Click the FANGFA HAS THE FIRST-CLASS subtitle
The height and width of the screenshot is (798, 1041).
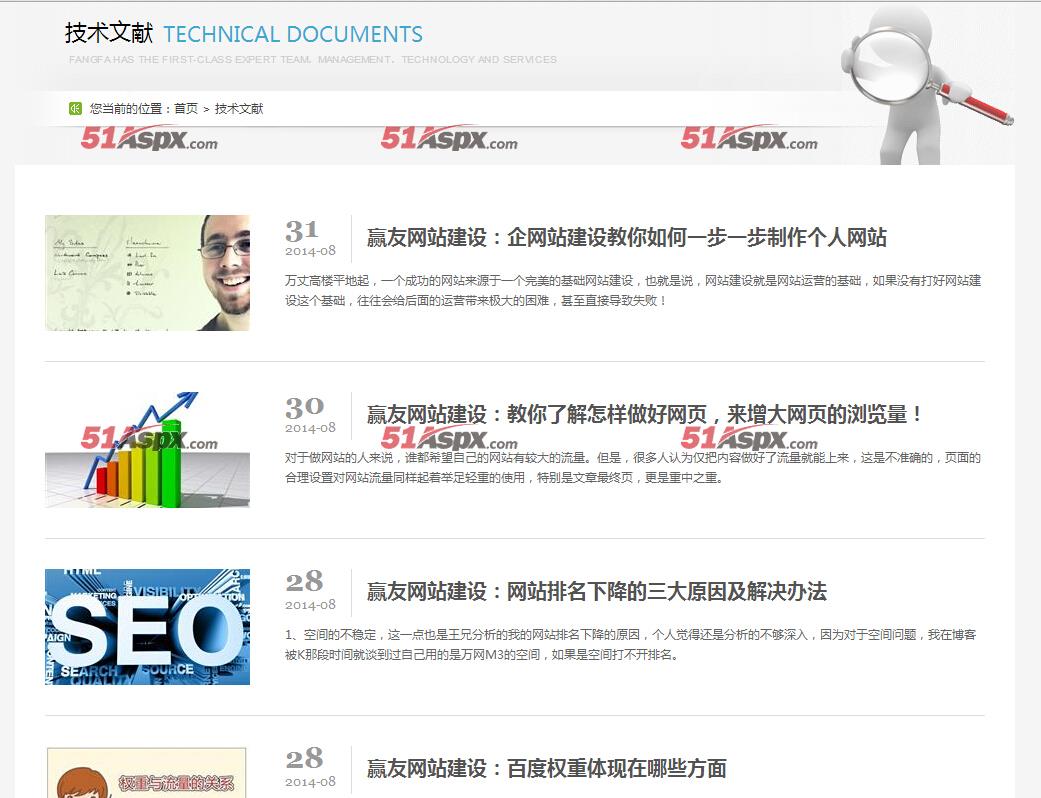click(x=313, y=60)
